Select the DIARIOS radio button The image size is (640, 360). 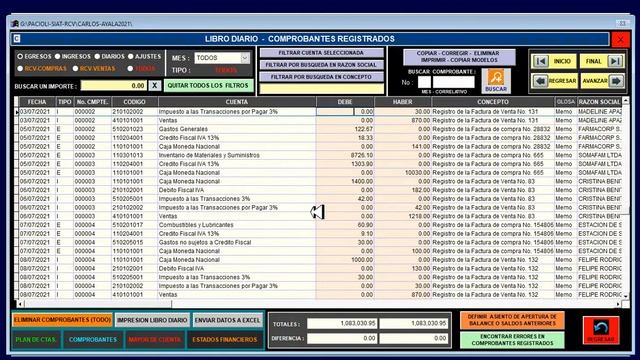pos(97,56)
